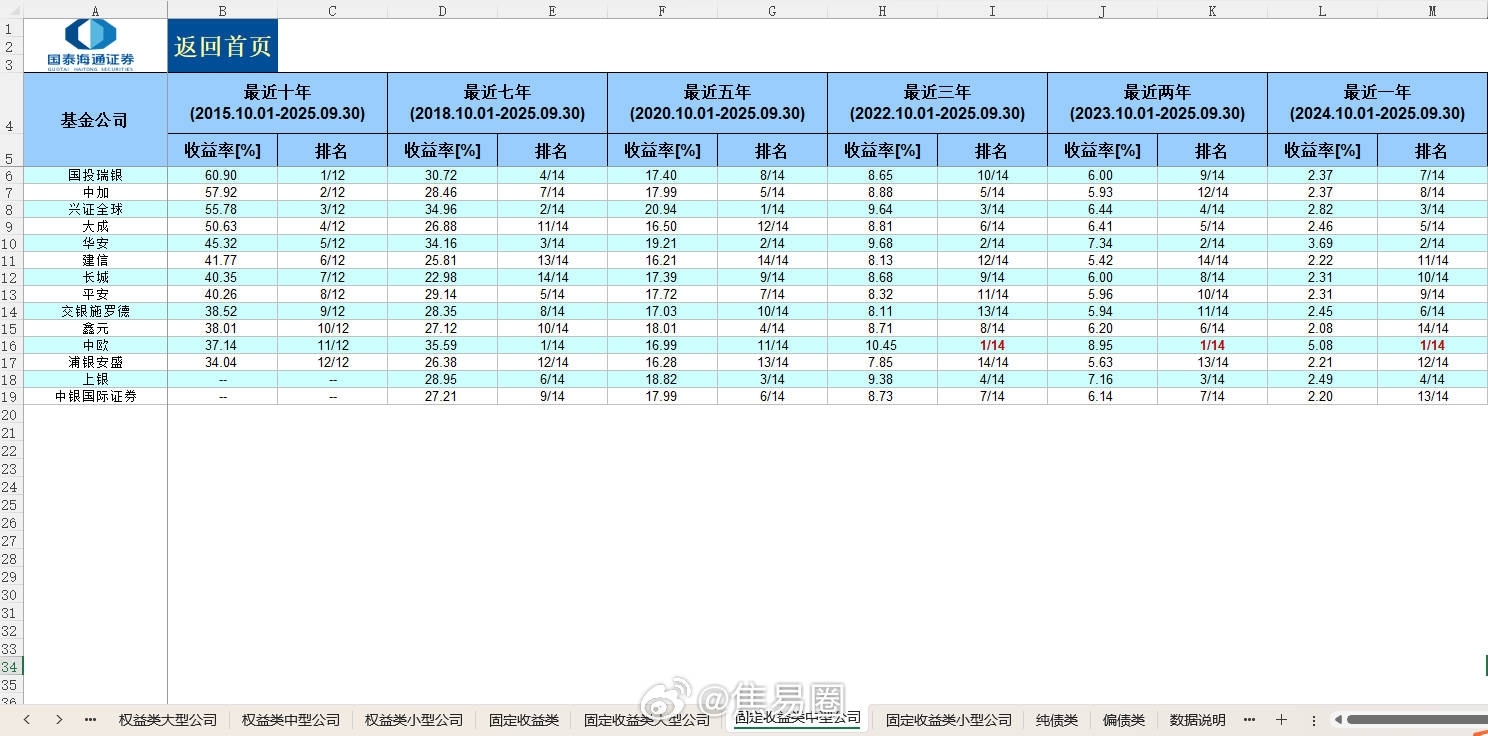
Task: Click the vertical dots tab bar splitter
Action: point(1313,720)
